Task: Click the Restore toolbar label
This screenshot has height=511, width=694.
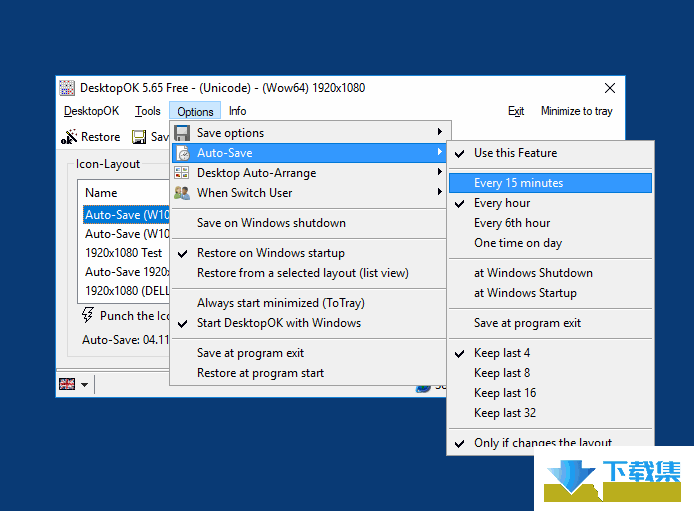Action: coord(100,137)
